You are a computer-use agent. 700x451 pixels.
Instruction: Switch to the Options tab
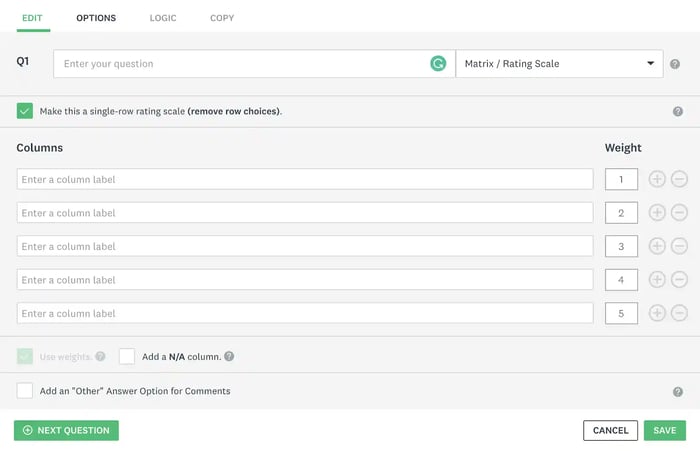[96, 18]
